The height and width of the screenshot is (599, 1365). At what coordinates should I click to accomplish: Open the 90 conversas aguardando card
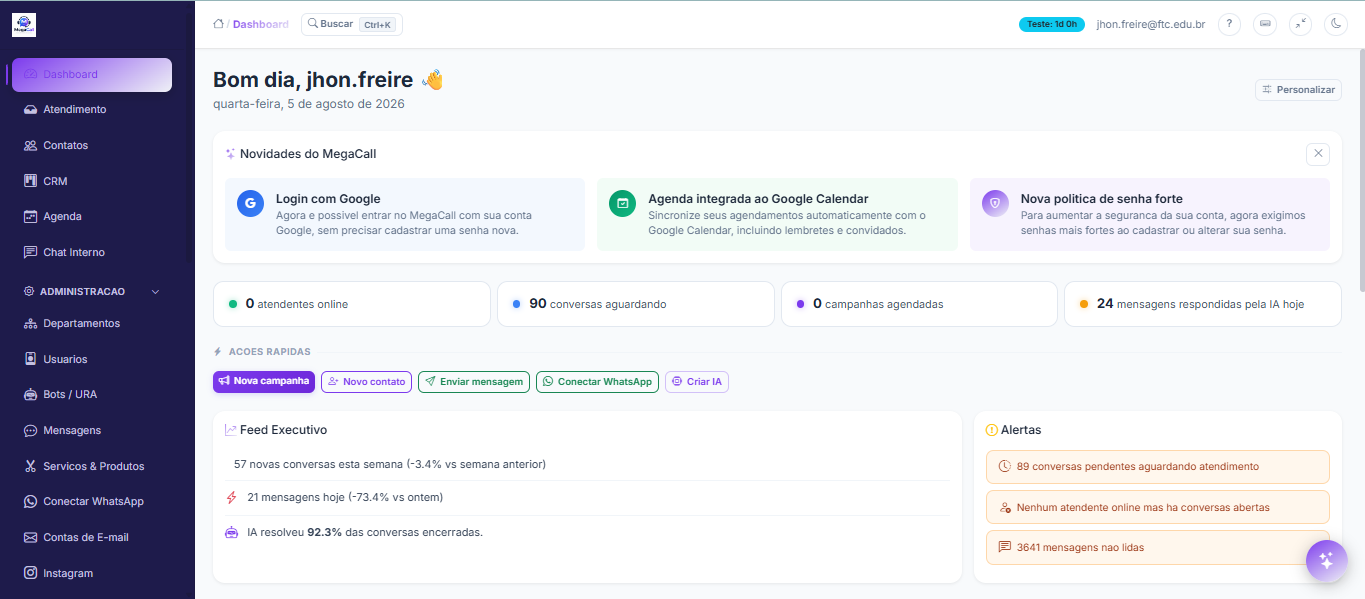(x=636, y=304)
